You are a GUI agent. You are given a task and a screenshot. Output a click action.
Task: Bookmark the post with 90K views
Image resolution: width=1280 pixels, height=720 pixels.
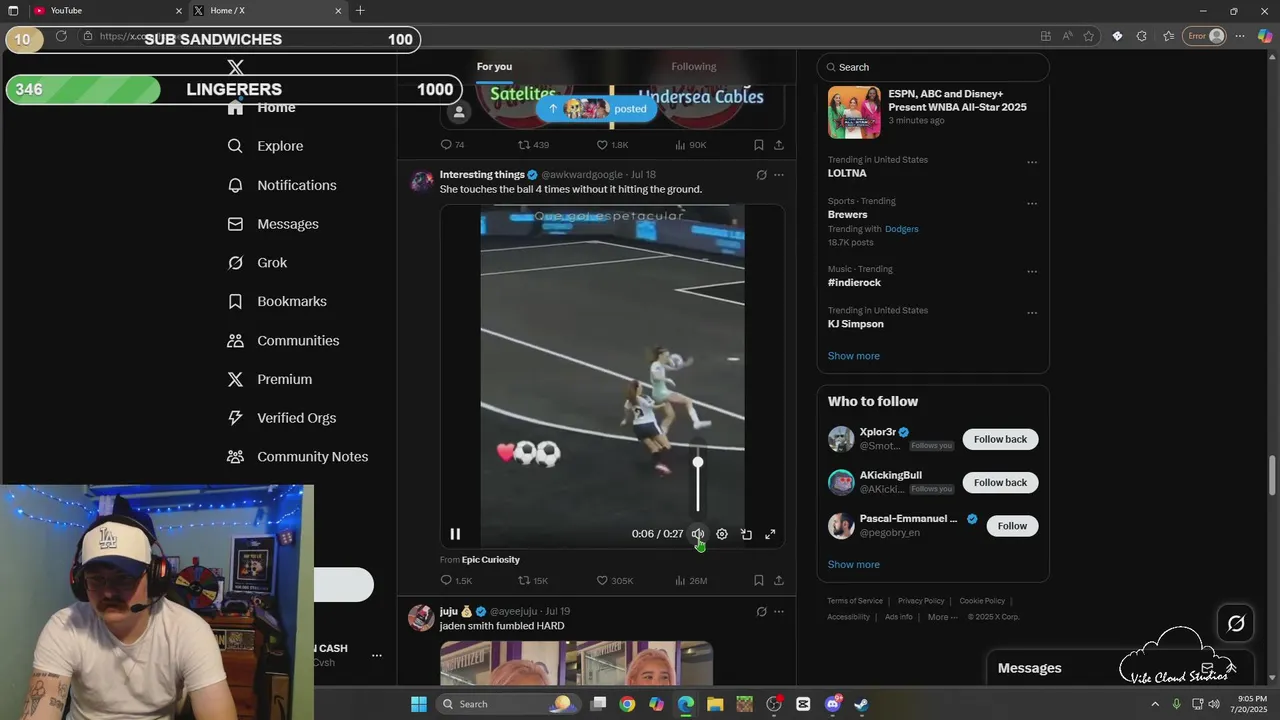(x=758, y=145)
